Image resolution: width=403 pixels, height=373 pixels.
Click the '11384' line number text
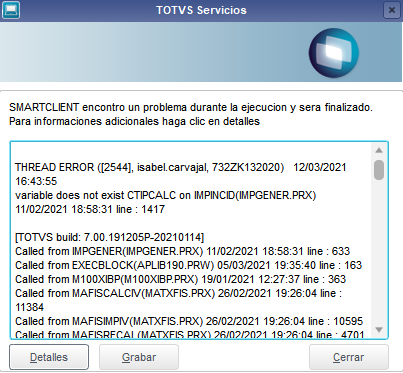coord(29,307)
